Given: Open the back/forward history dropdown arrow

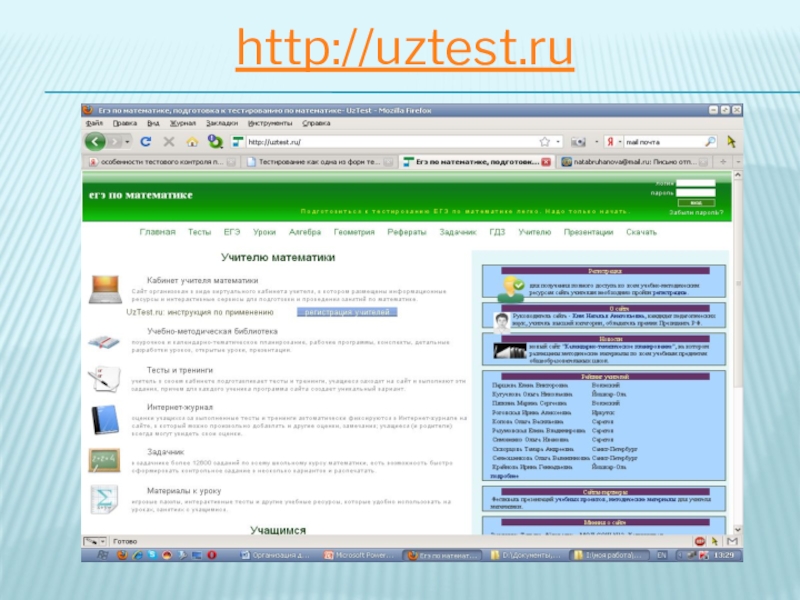Looking at the screenshot, I should (128, 142).
